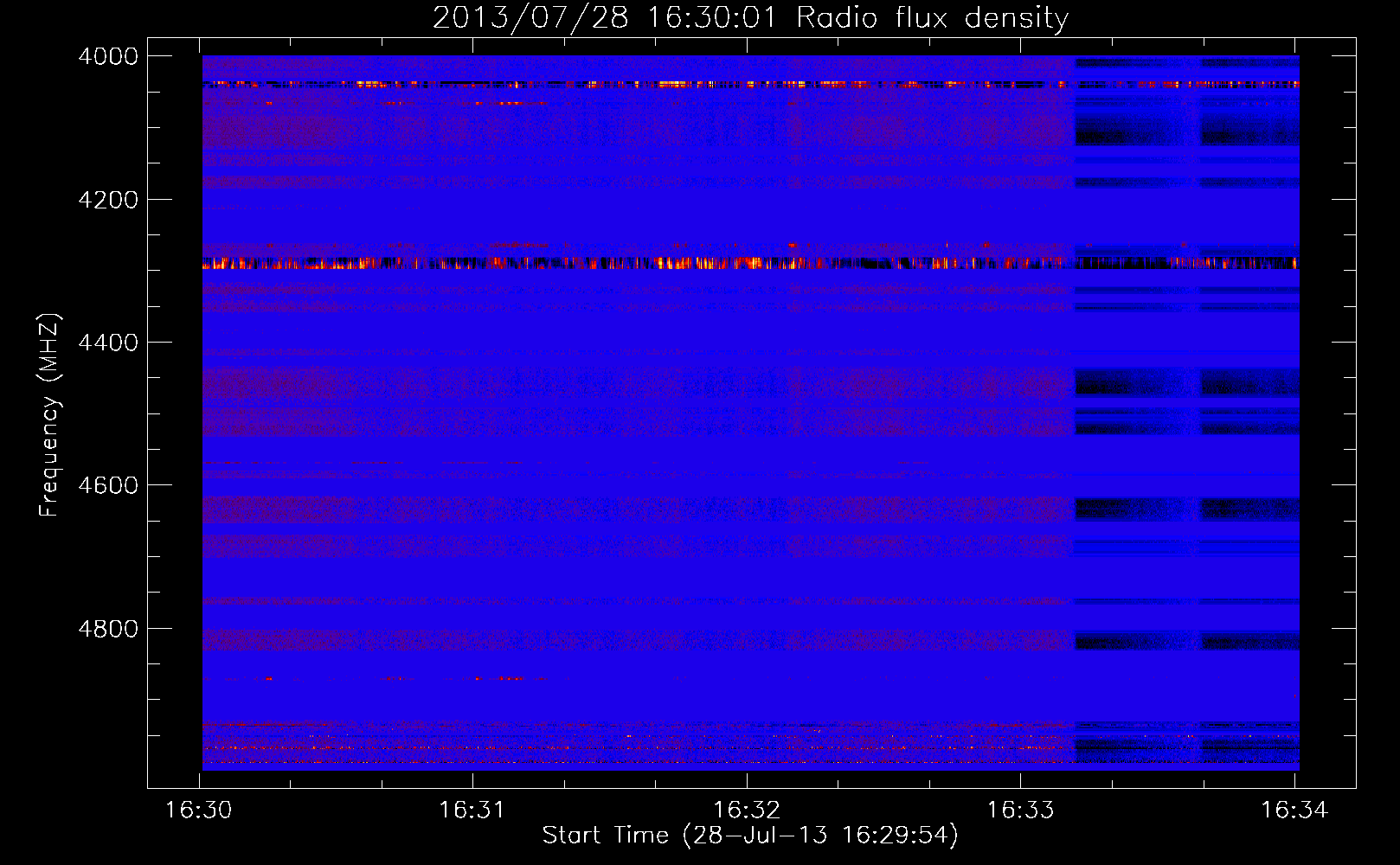Viewport: 1400px width, 865px height.
Task: Click the 16:31 time tick label
Action: pos(472,811)
